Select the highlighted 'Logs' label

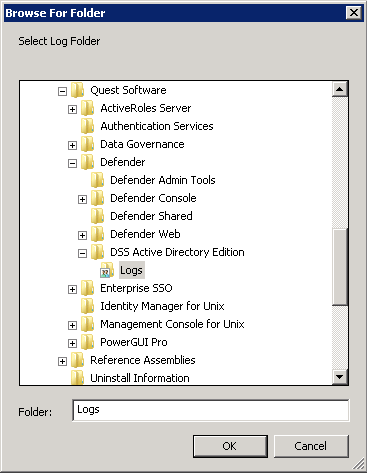pyautogui.click(x=132, y=270)
